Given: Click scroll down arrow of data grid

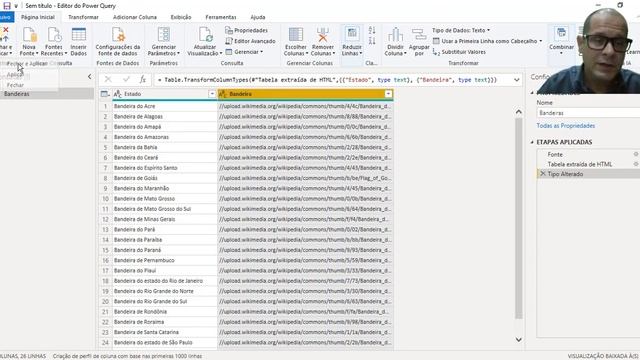Looking at the screenshot, I should [x=518, y=340].
